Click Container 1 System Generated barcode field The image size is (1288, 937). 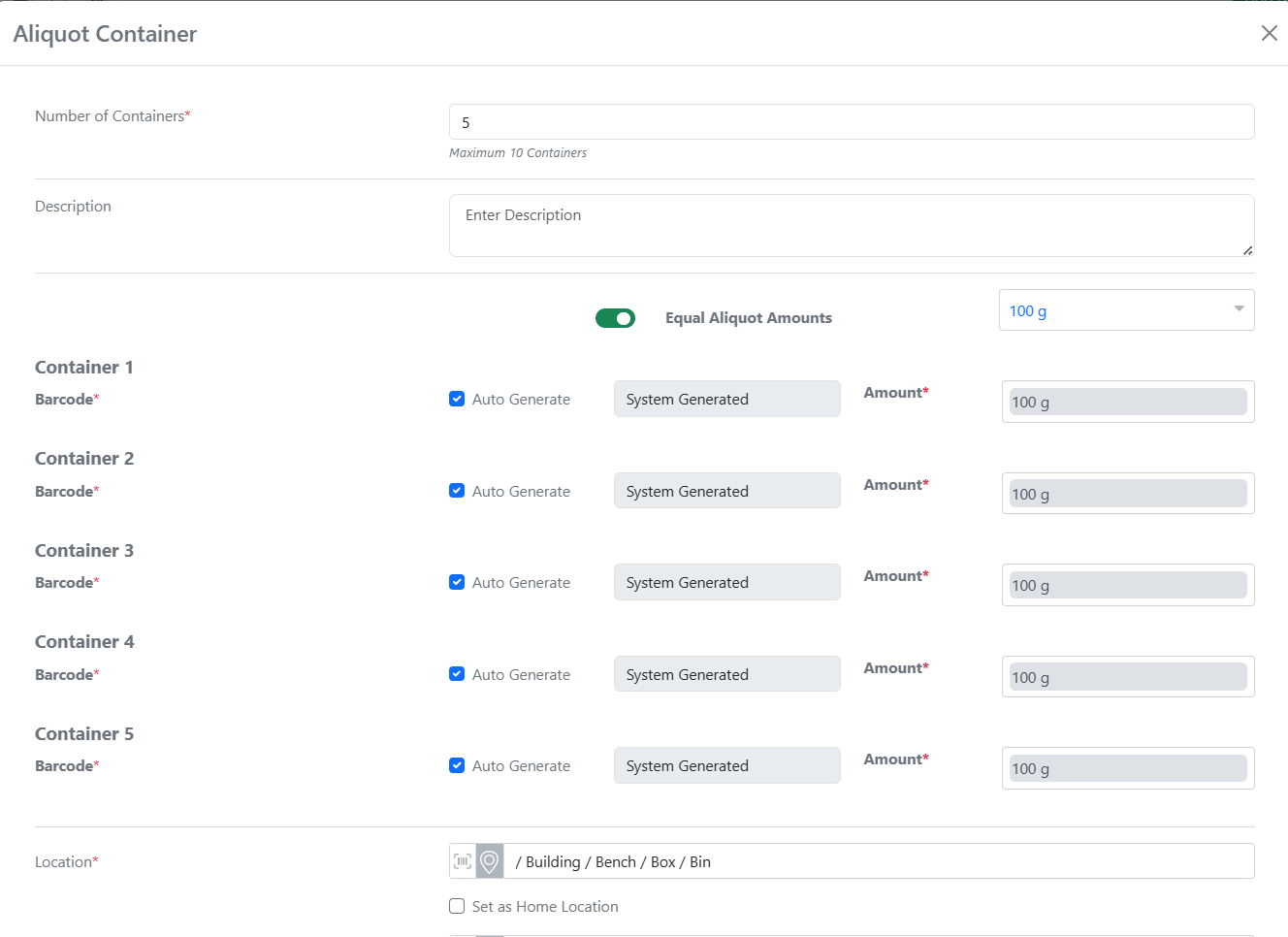coord(726,399)
